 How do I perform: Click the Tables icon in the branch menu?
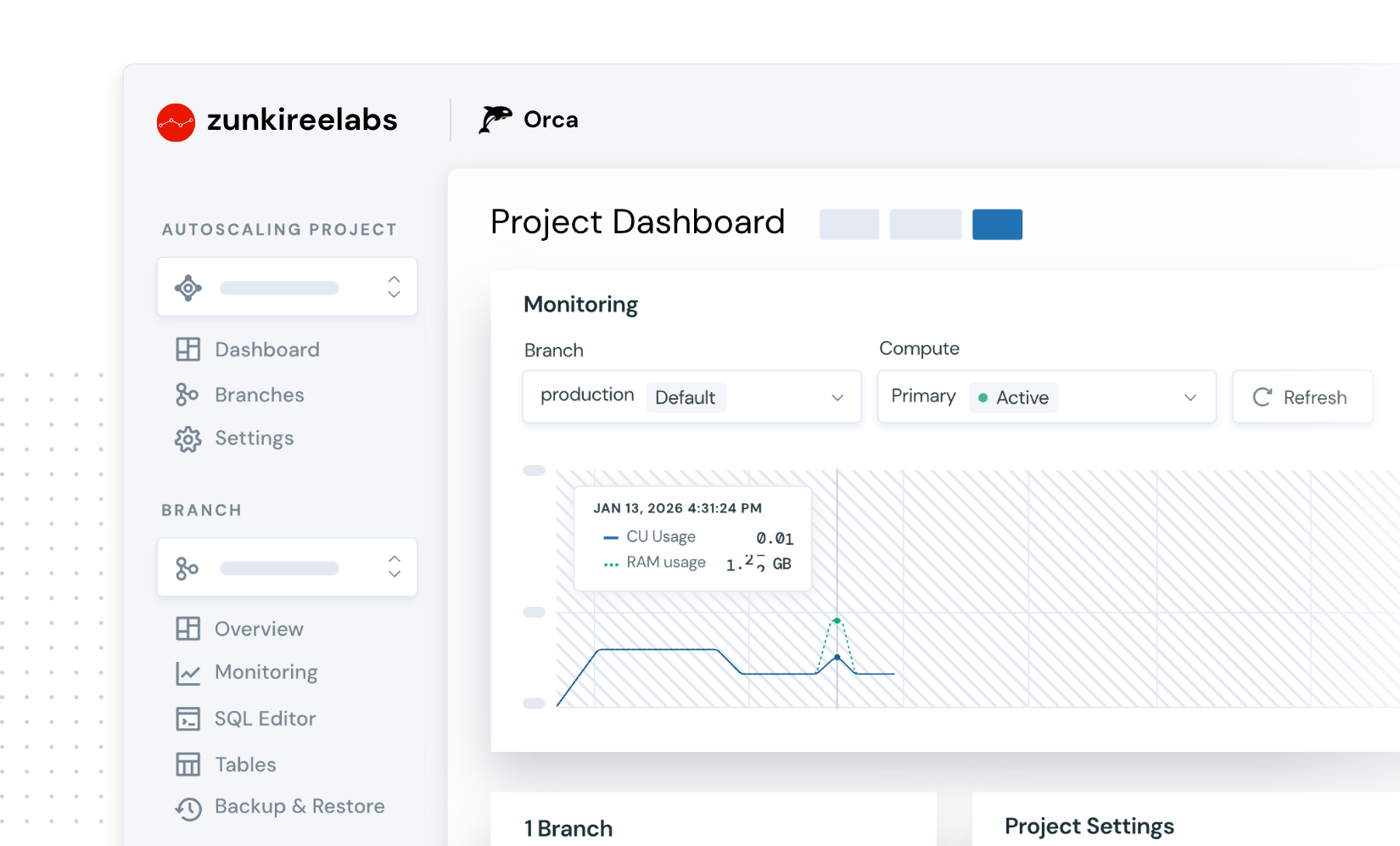187,764
